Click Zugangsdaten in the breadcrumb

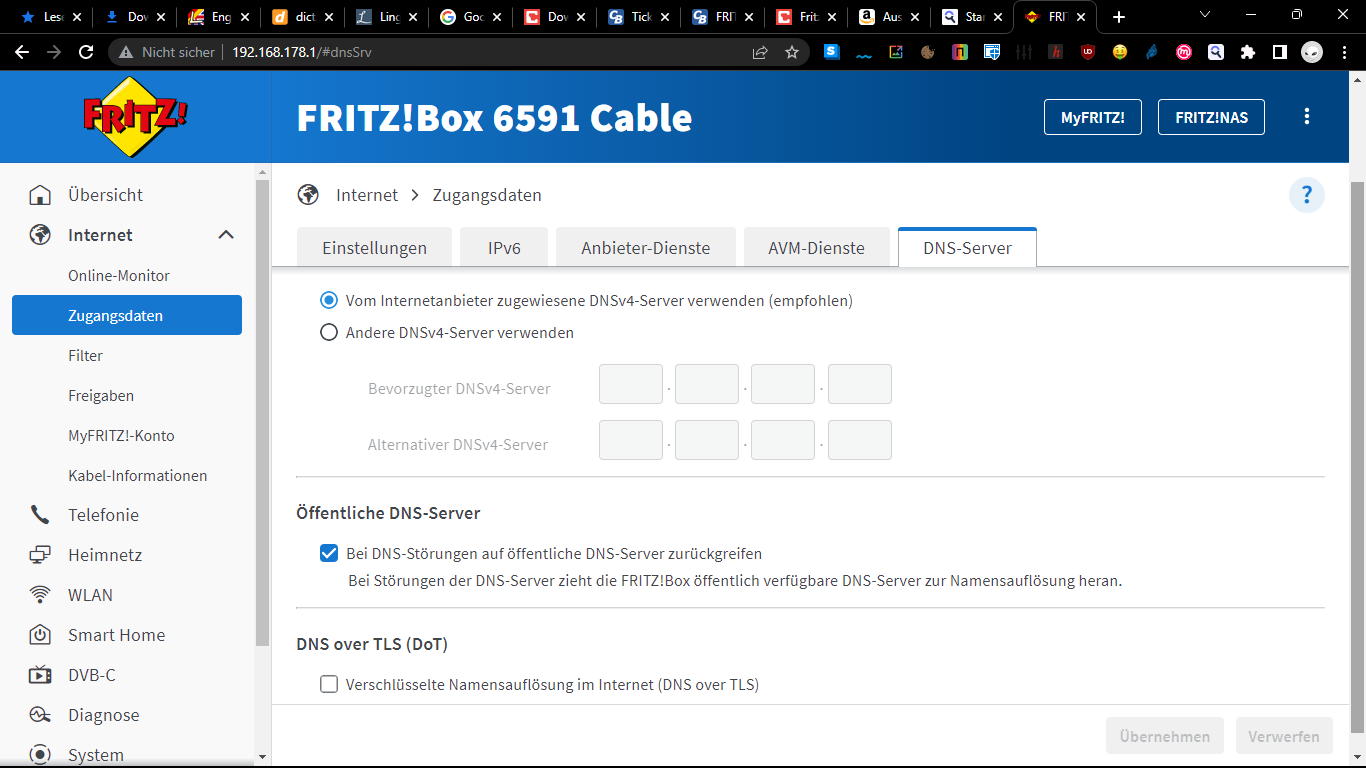click(487, 195)
